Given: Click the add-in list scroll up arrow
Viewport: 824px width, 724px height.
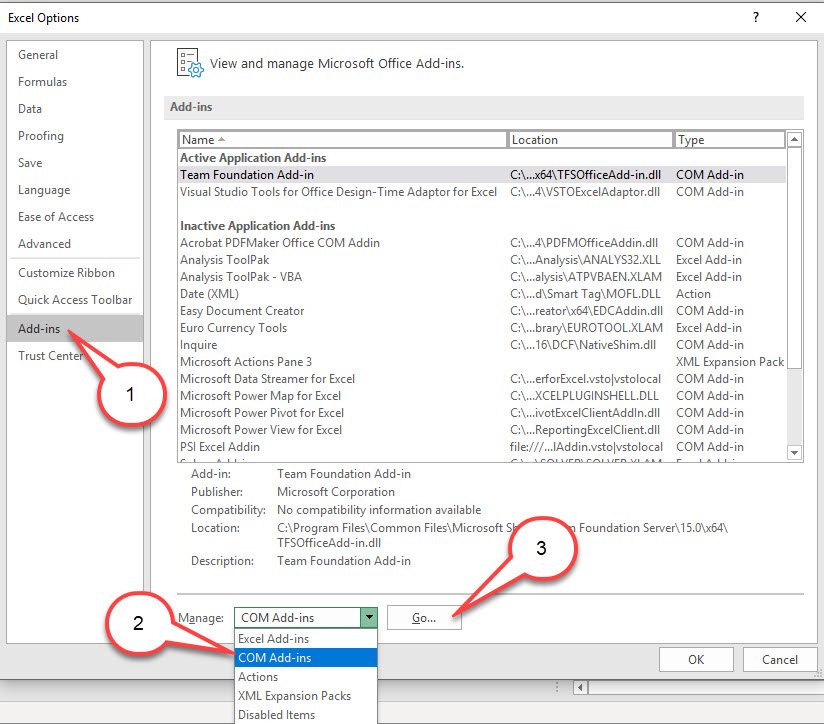Looking at the screenshot, I should click(795, 139).
